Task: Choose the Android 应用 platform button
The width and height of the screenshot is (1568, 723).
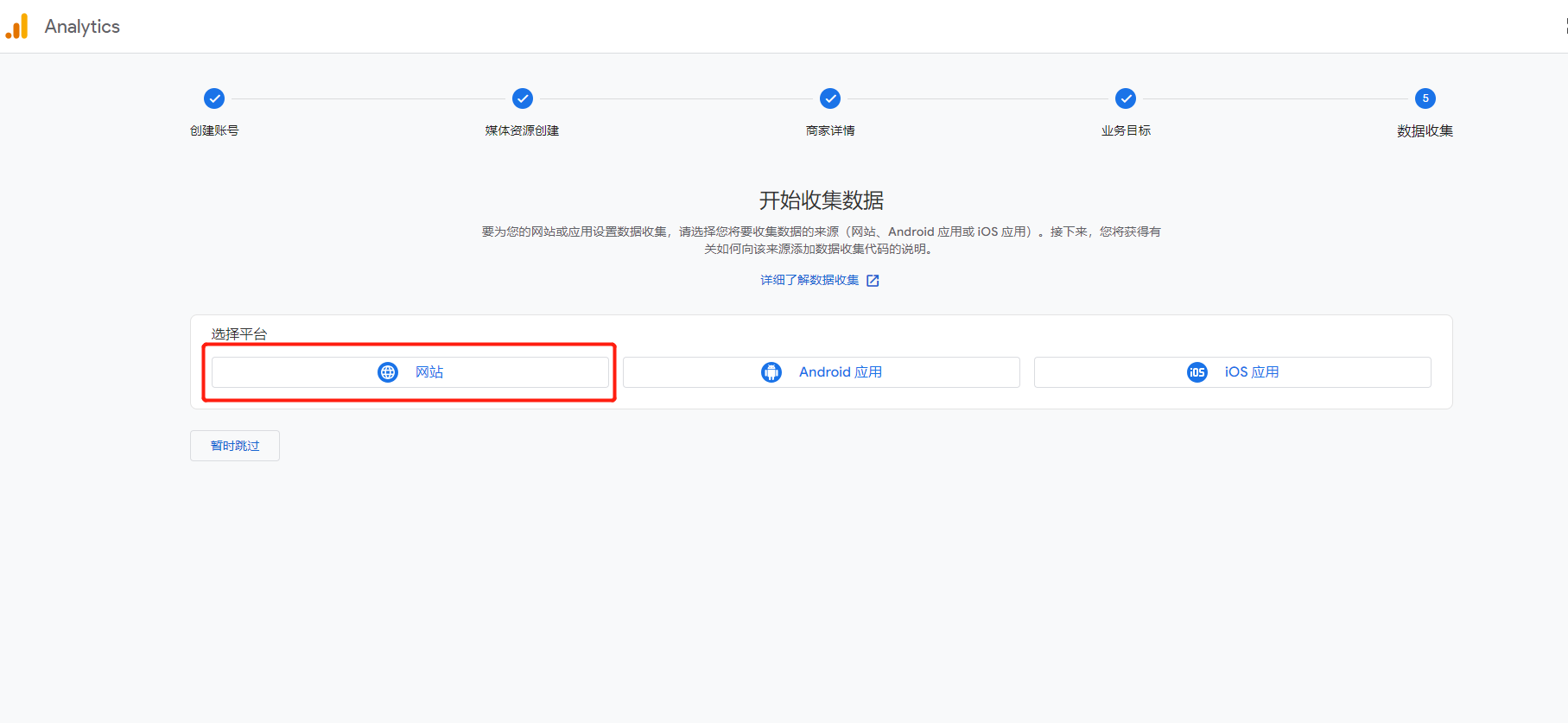Action: coord(822,372)
